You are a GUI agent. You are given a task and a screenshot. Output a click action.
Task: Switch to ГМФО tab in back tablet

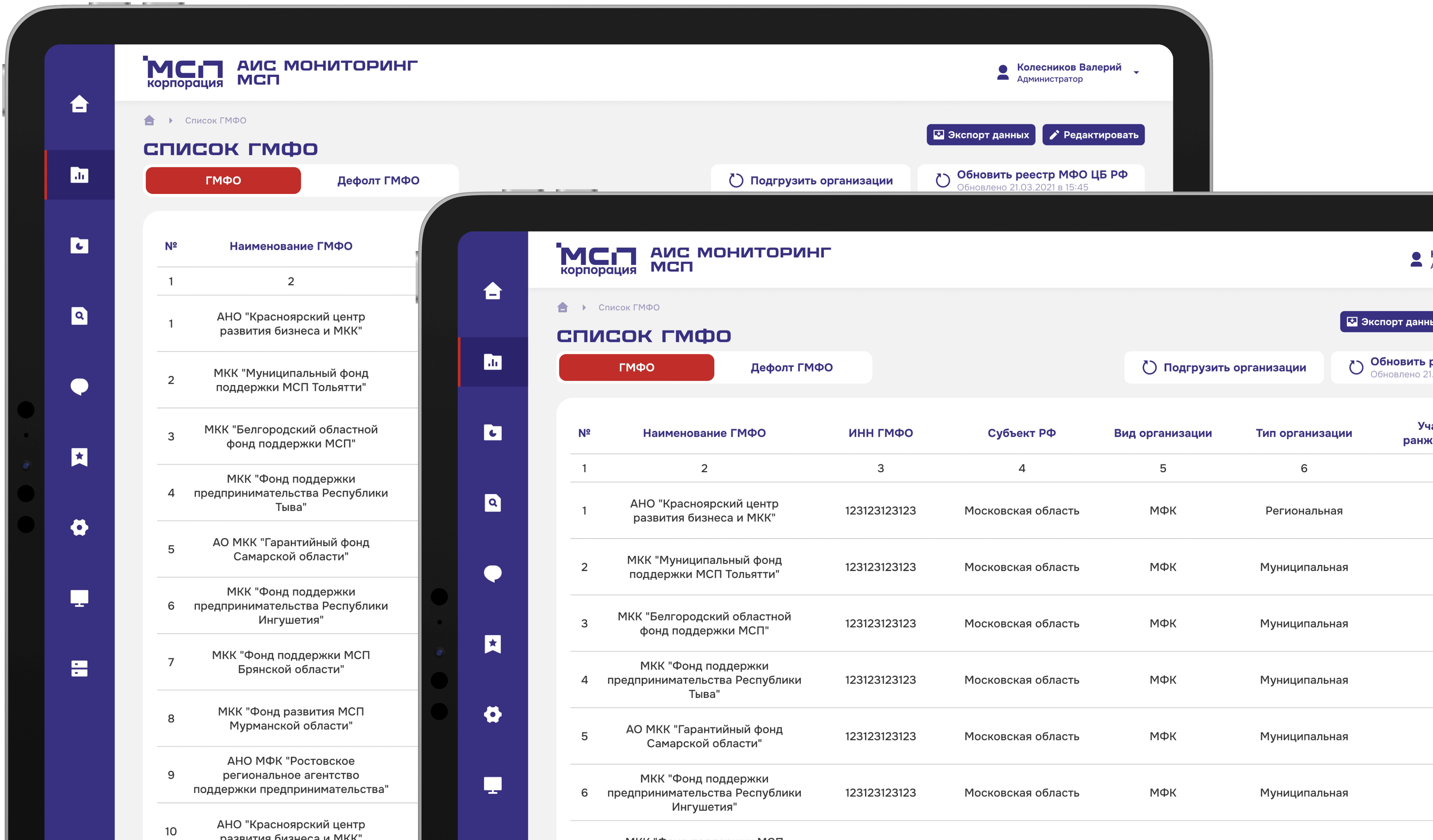tap(223, 180)
